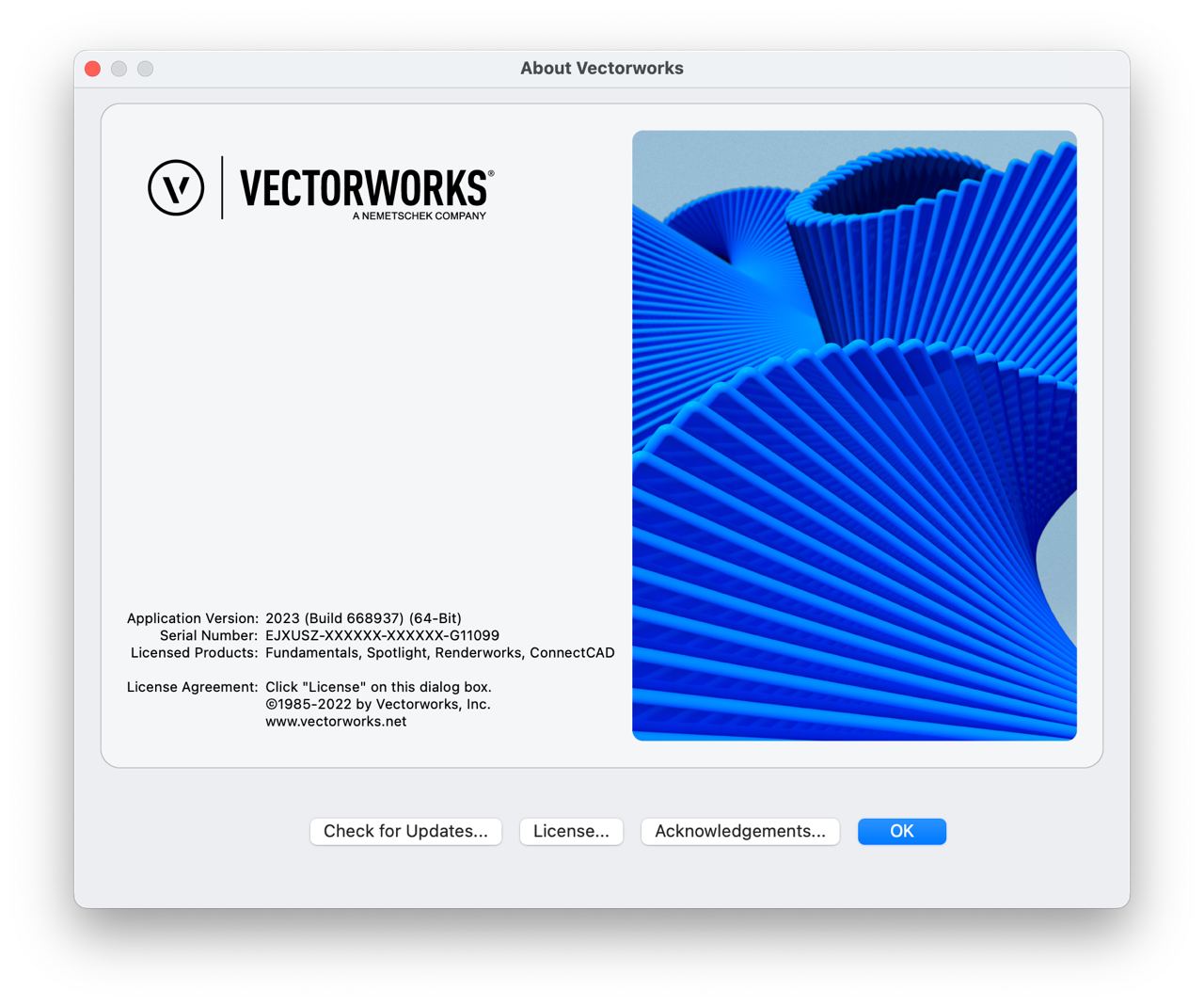Click the Serial Number: label

pyautogui.click(x=208, y=635)
